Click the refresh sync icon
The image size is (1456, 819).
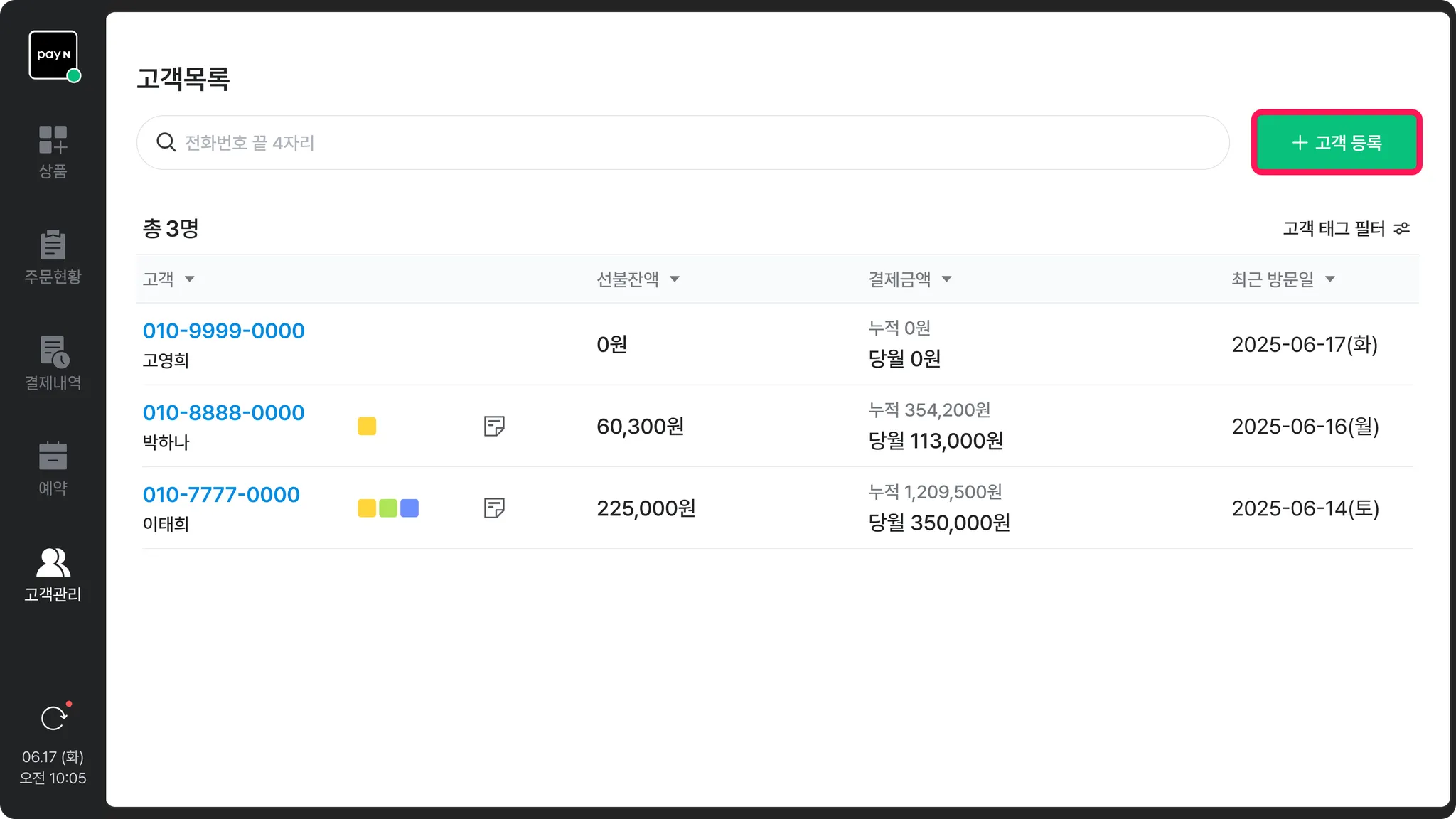pyautogui.click(x=53, y=718)
